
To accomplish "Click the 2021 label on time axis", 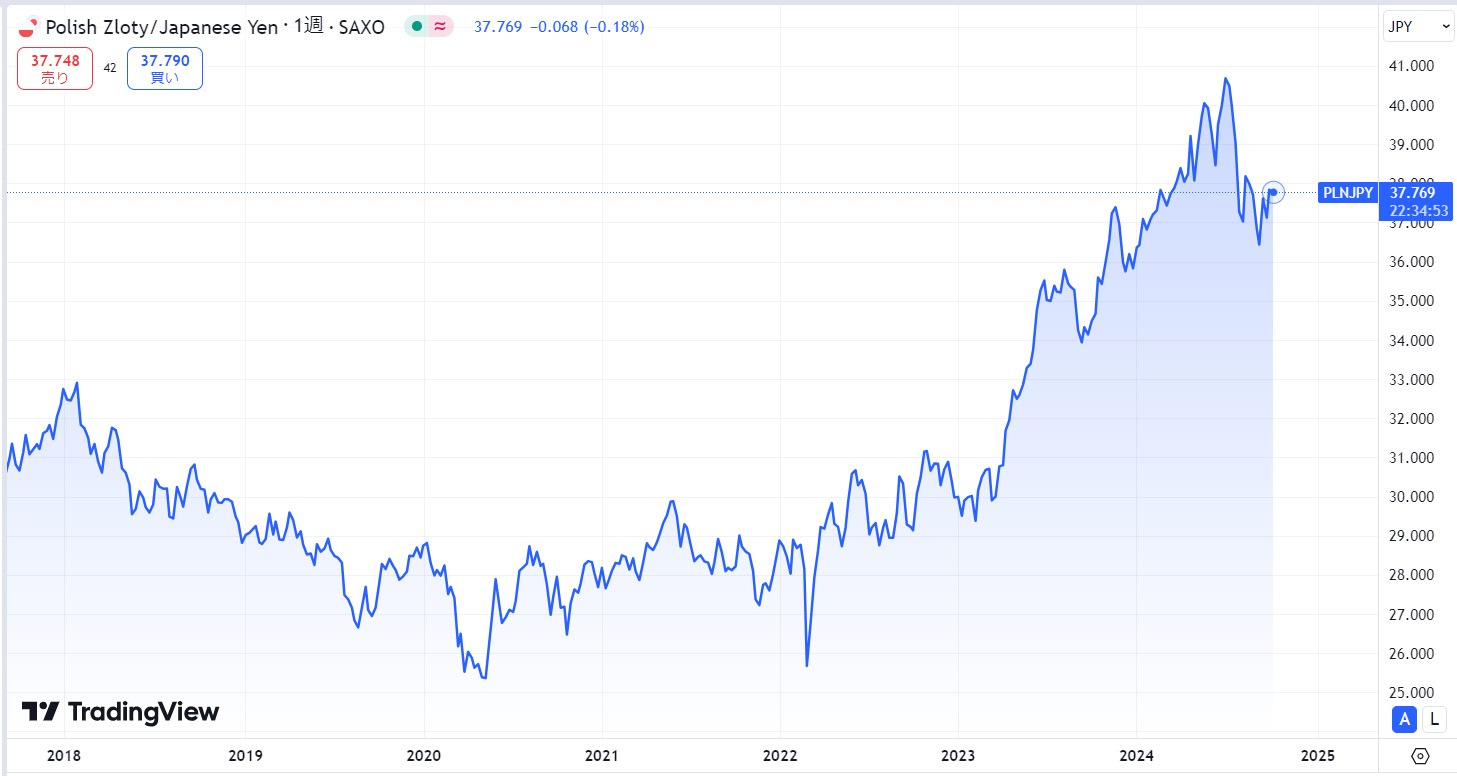I will point(602,755).
